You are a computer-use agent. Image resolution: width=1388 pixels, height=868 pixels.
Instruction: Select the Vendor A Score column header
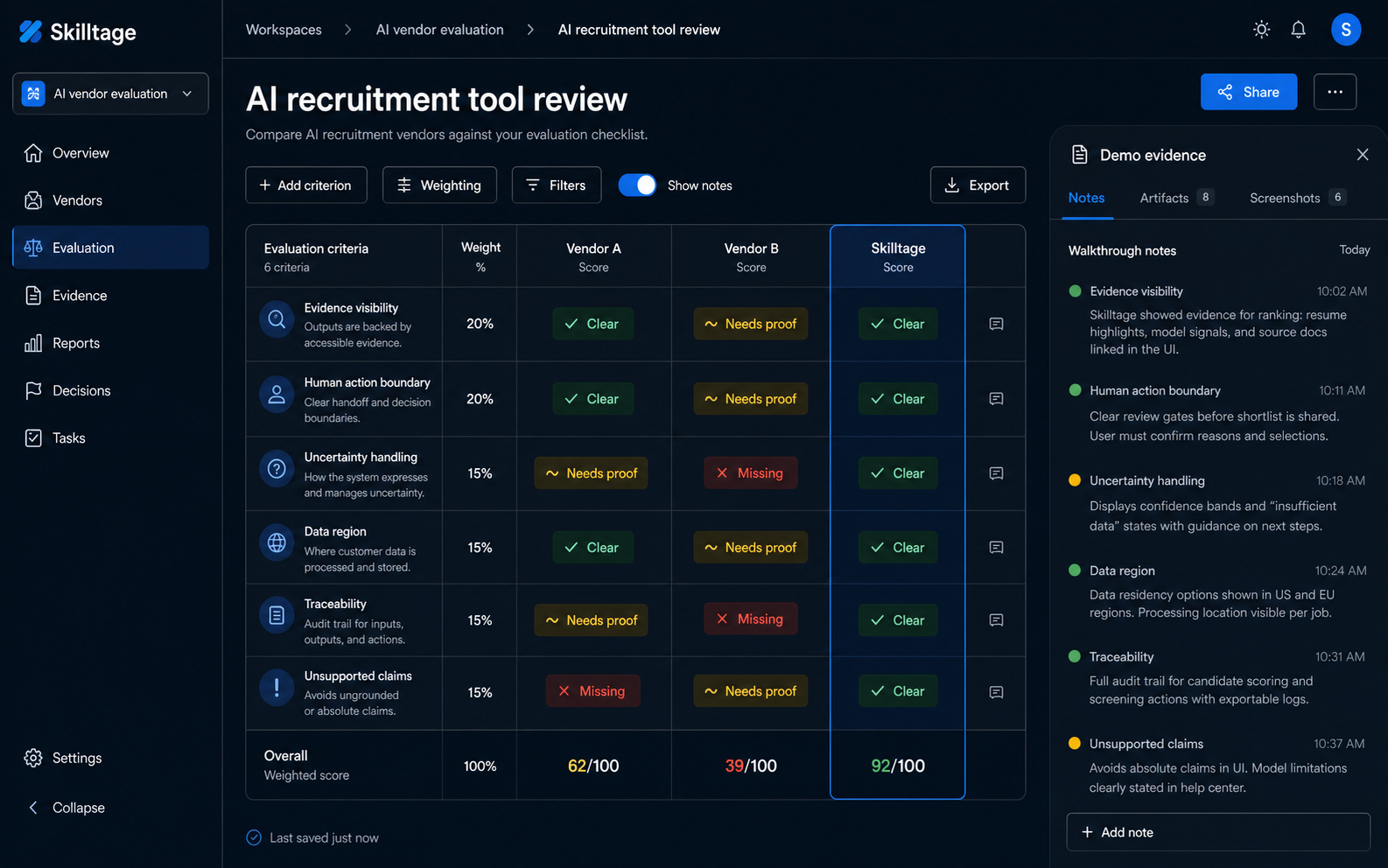pos(593,256)
